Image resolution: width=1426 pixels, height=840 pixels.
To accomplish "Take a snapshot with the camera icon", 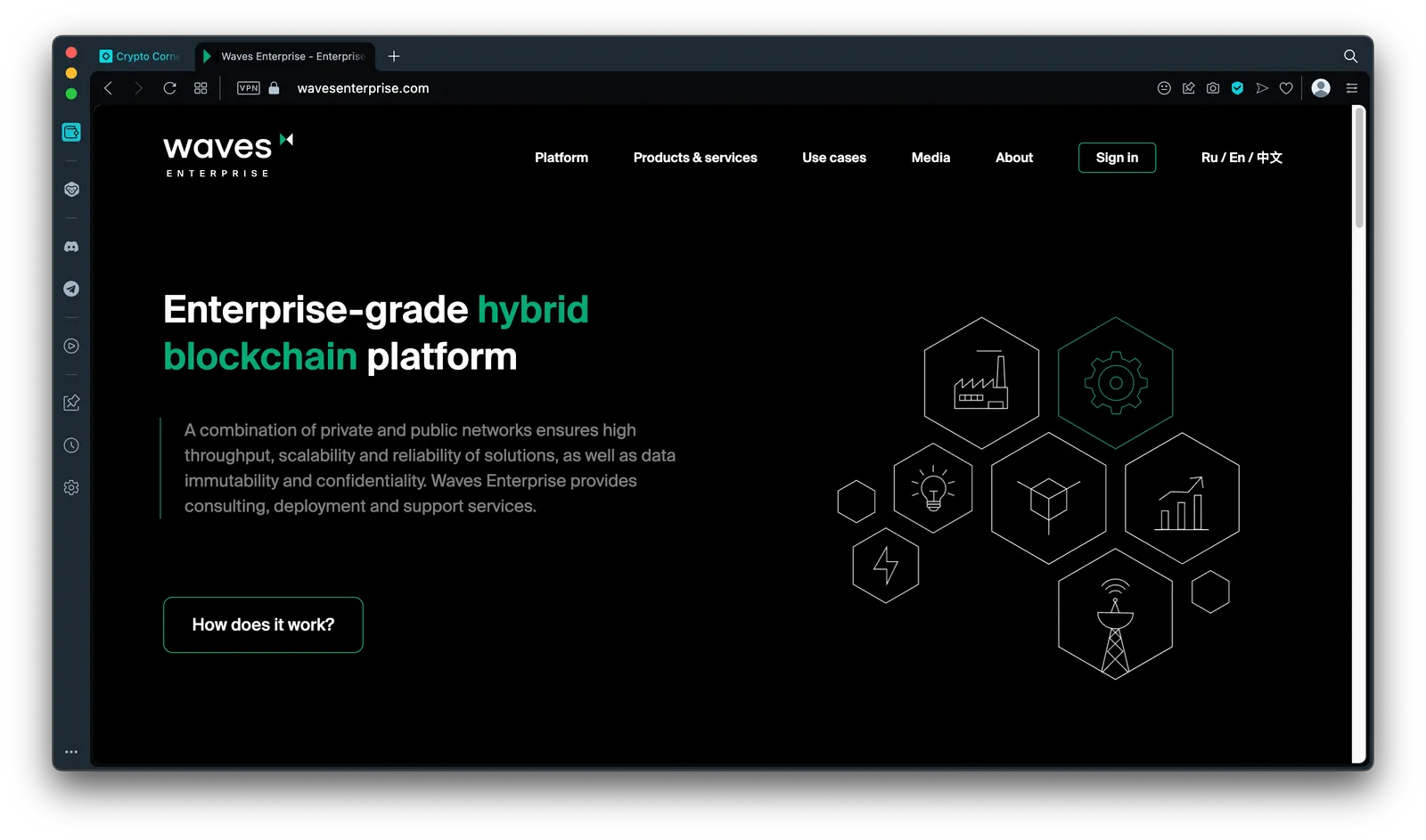I will pyautogui.click(x=1213, y=88).
